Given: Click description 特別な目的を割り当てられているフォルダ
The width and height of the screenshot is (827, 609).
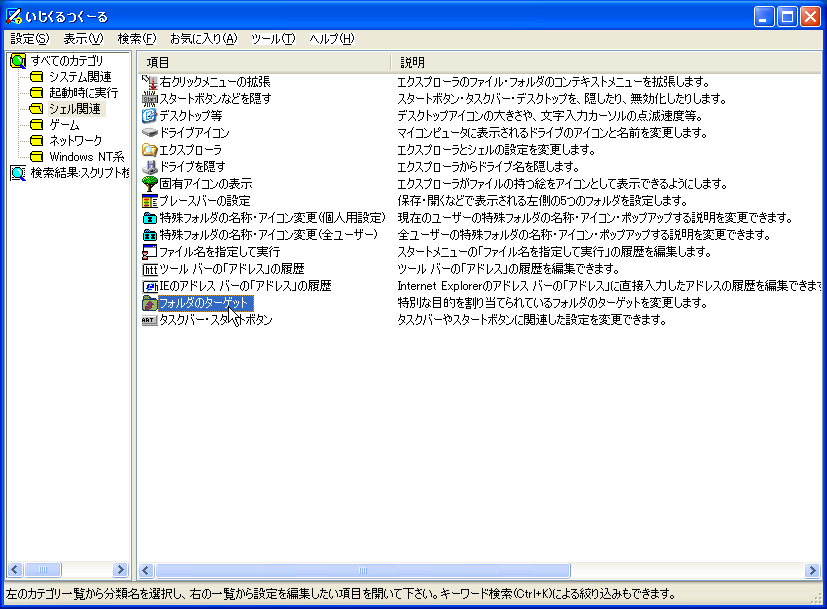Looking at the screenshot, I should [552, 303].
